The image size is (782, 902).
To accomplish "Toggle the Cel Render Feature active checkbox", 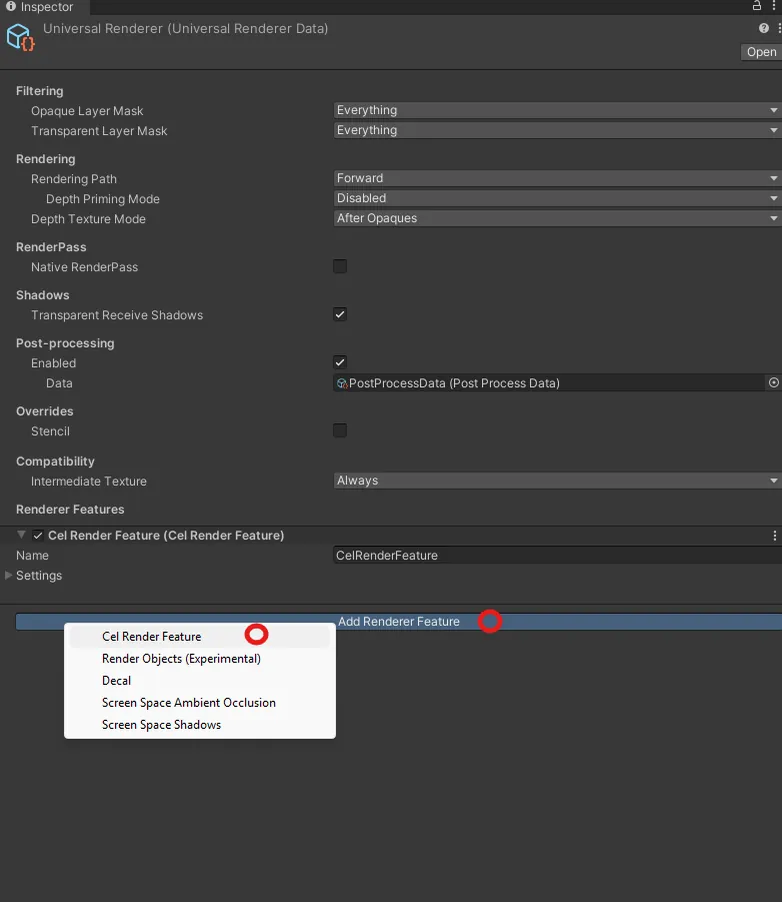I will click(38, 536).
